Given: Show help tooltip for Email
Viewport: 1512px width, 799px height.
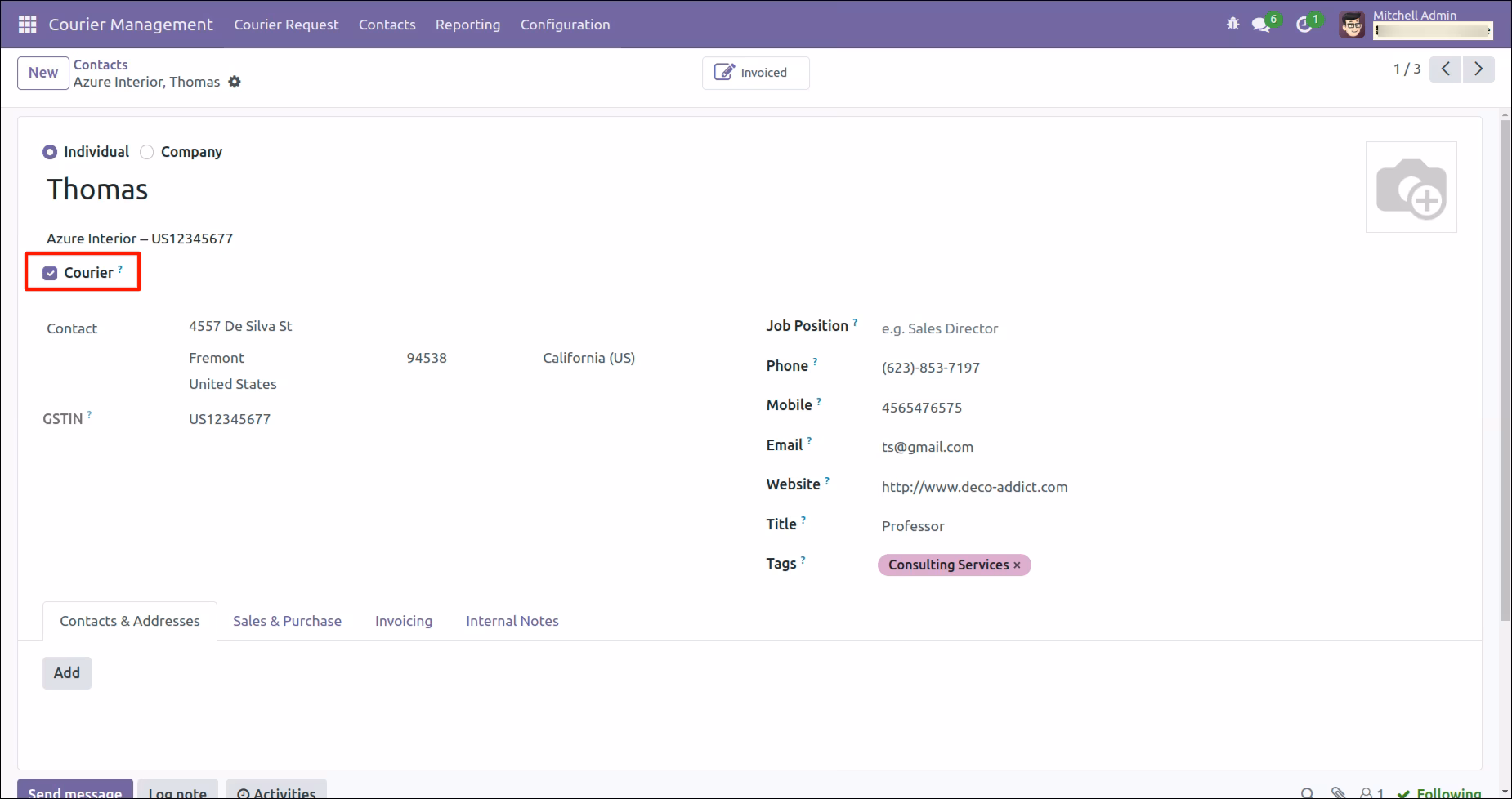Looking at the screenshot, I should click(x=809, y=441).
